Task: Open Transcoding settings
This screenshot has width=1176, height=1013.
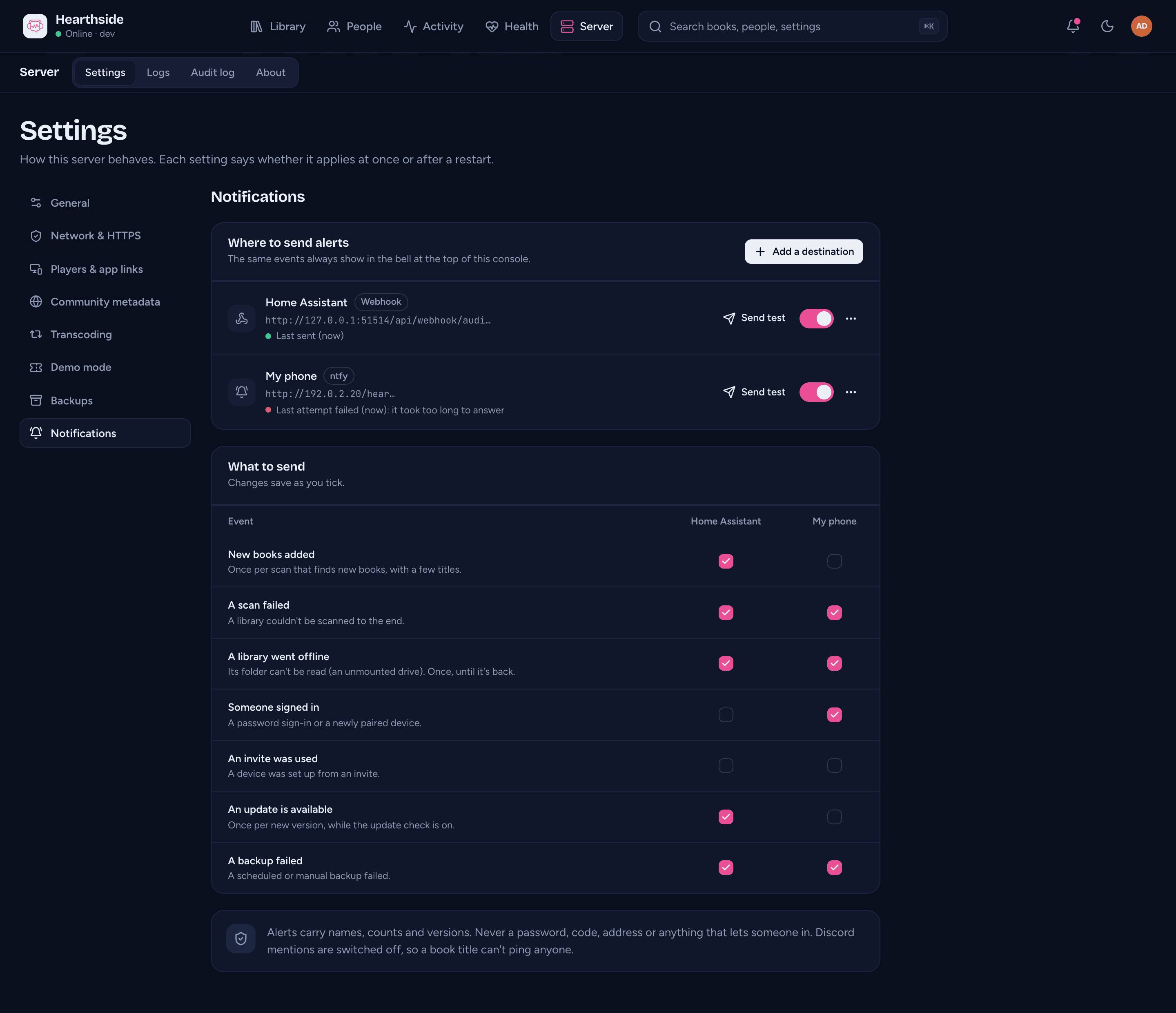Action: tap(105, 335)
